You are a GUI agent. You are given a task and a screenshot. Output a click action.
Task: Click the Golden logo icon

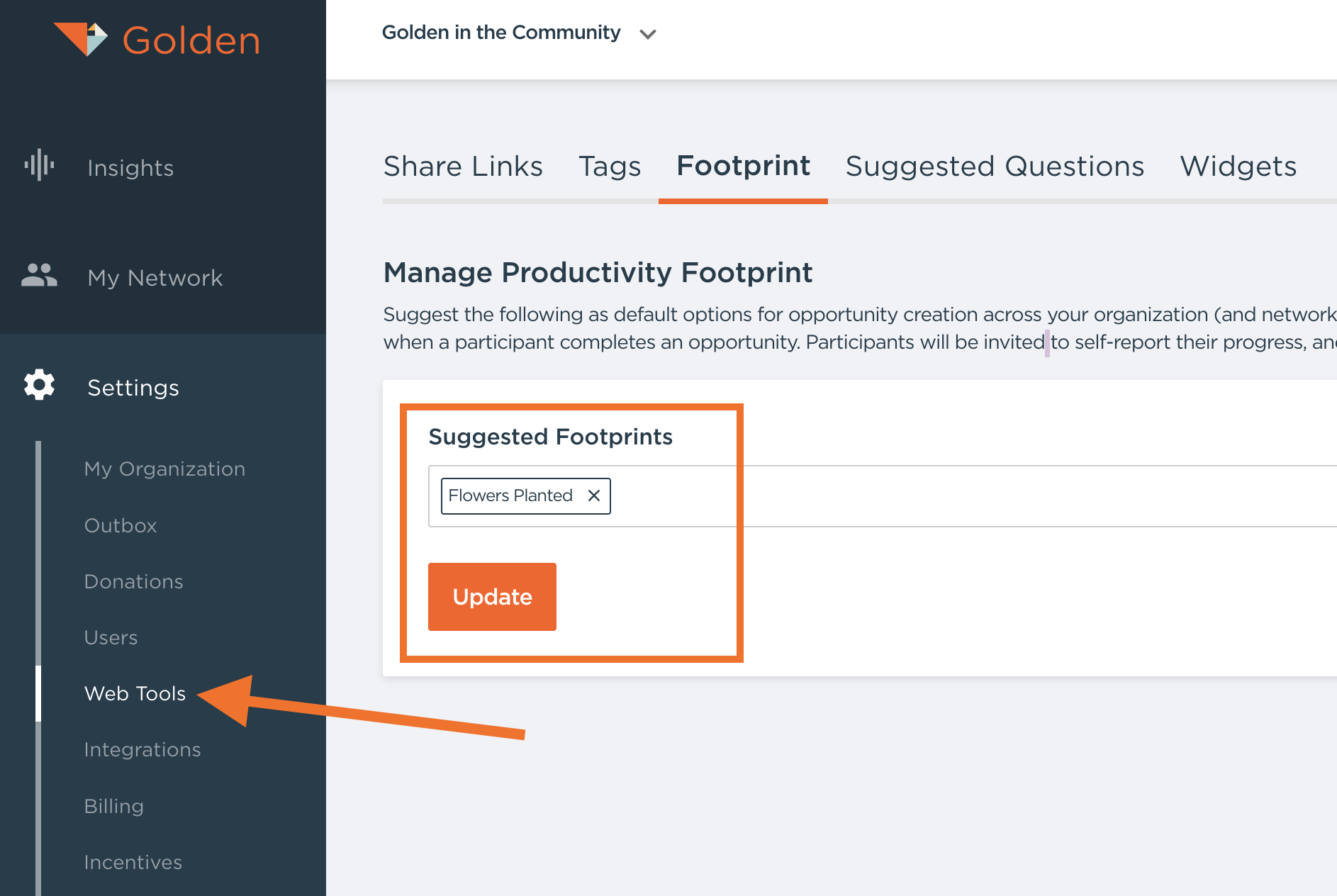pos(81,39)
